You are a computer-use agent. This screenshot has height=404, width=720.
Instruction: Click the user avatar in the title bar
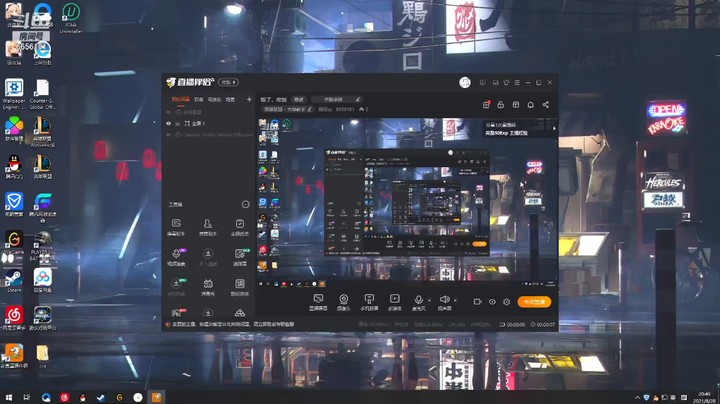[x=465, y=83]
